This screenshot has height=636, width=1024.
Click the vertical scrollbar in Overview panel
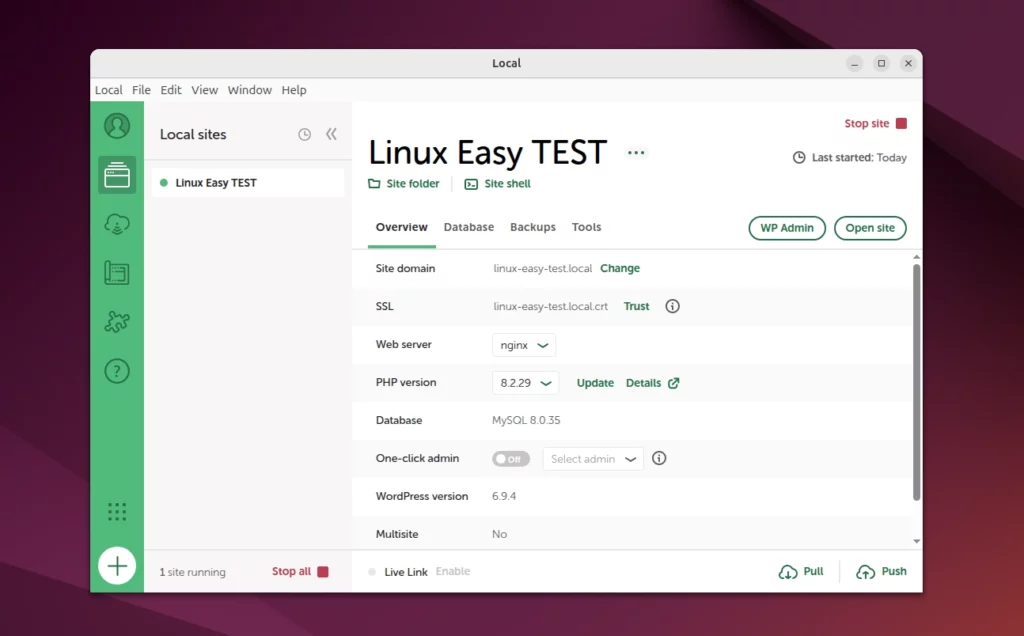click(x=917, y=380)
